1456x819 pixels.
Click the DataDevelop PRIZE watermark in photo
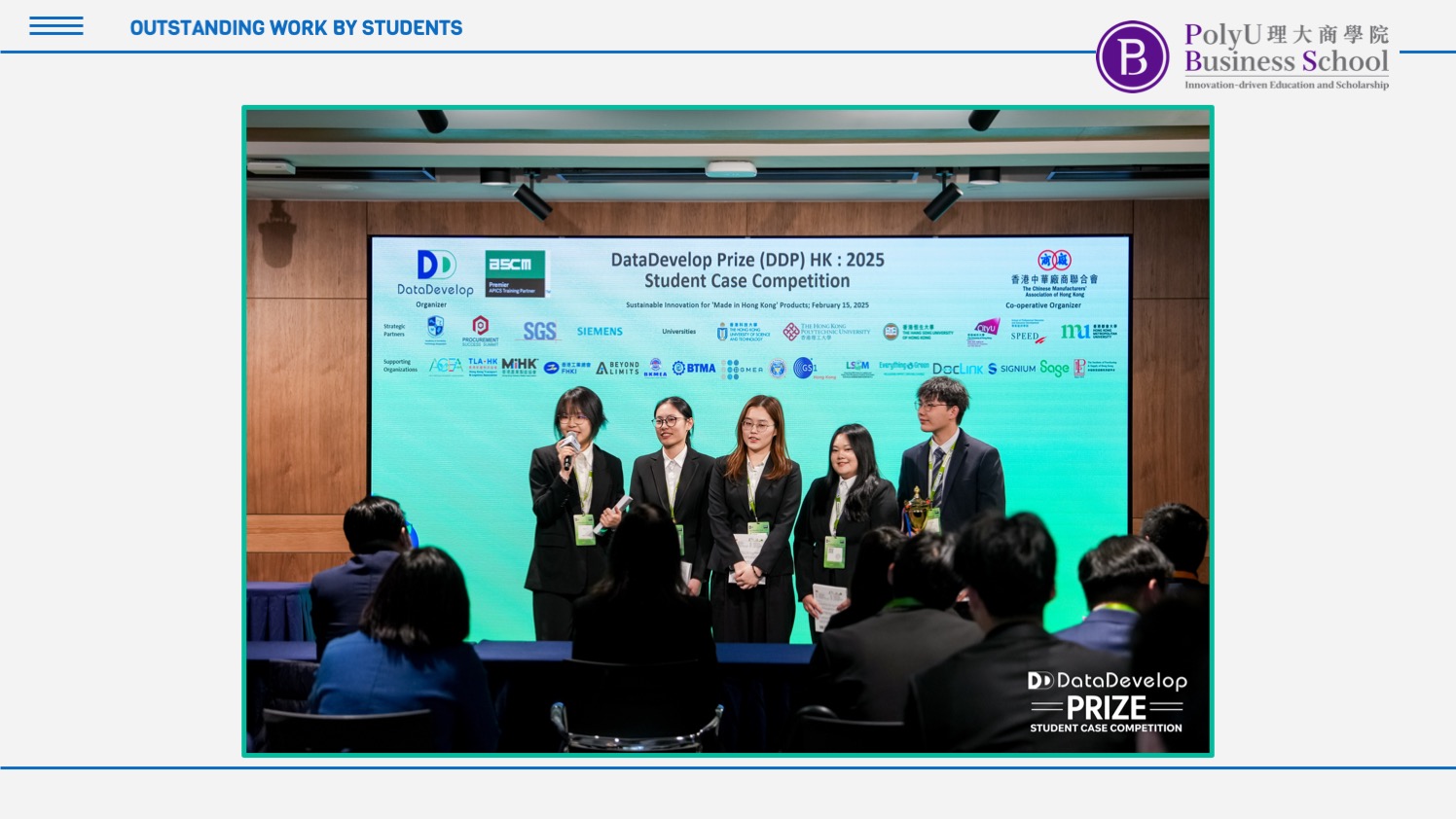tap(1107, 700)
